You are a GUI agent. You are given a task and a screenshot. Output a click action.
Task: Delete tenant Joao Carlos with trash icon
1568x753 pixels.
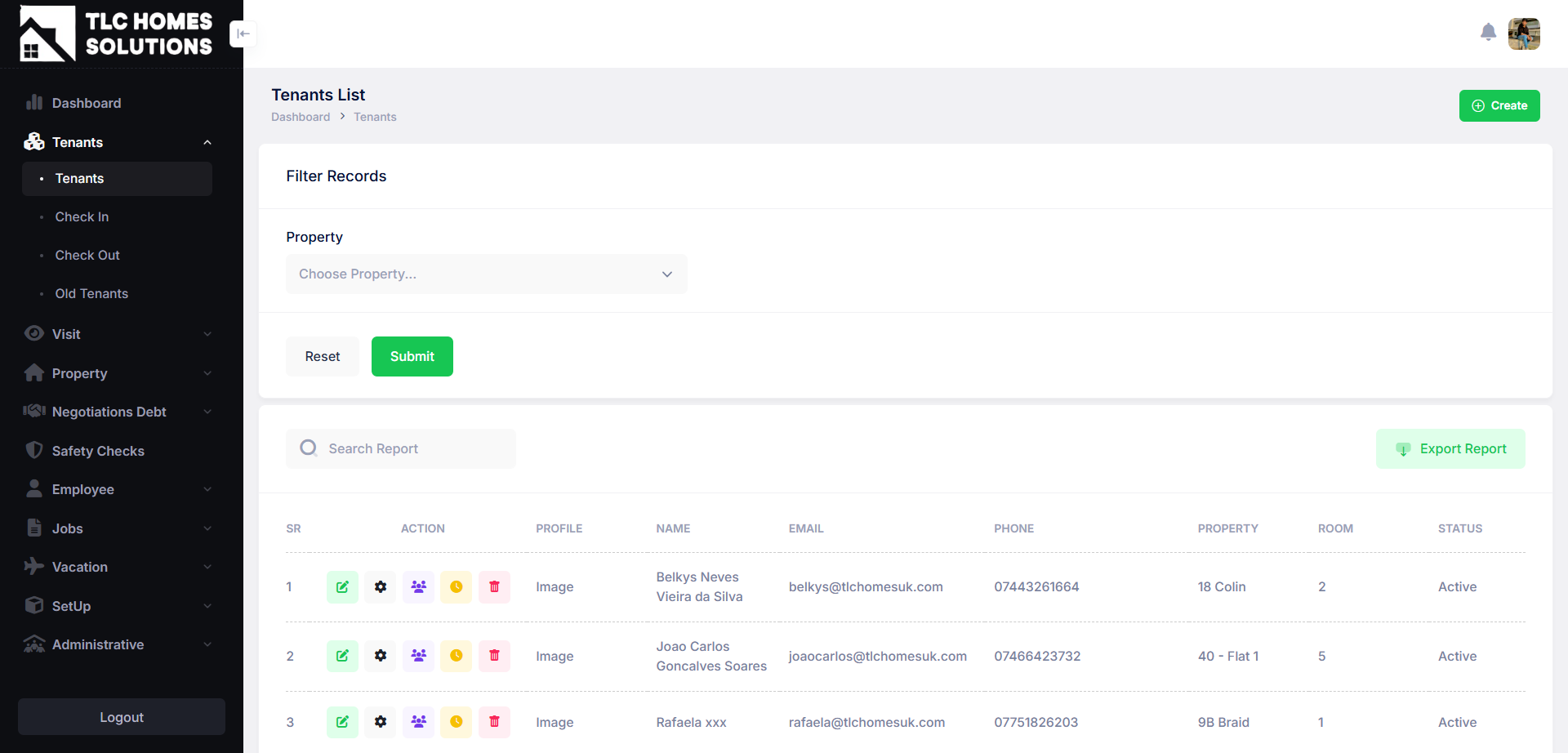494,656
